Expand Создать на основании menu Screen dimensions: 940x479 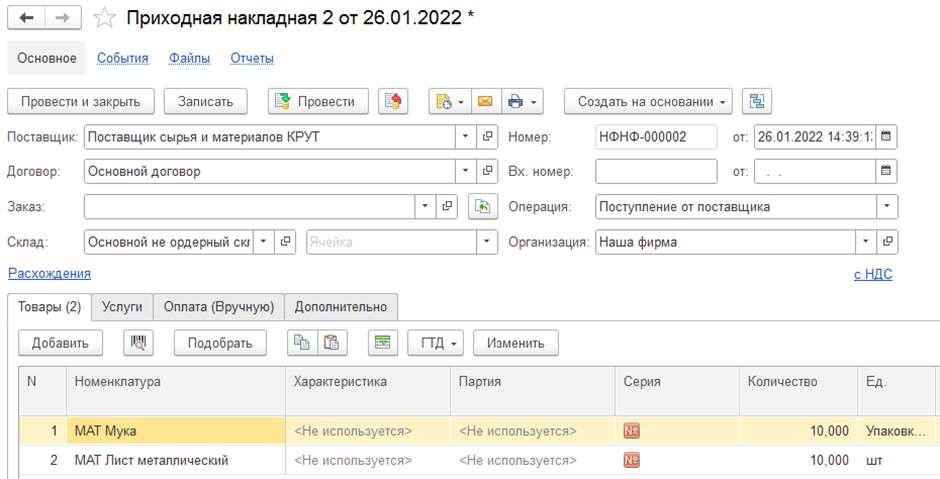click(x=648, y=101)
